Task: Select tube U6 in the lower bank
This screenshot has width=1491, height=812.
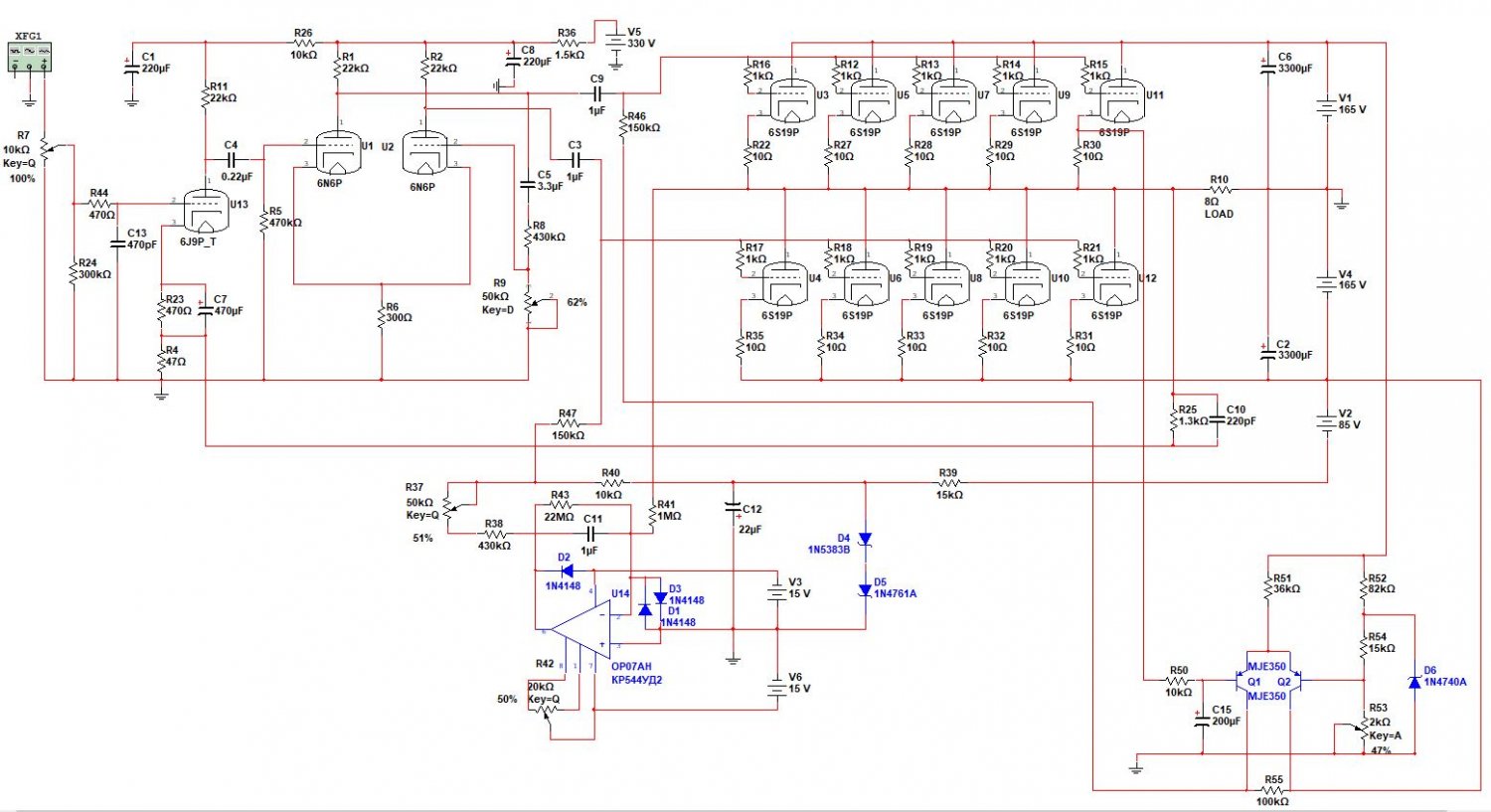Action: point(866,284)
